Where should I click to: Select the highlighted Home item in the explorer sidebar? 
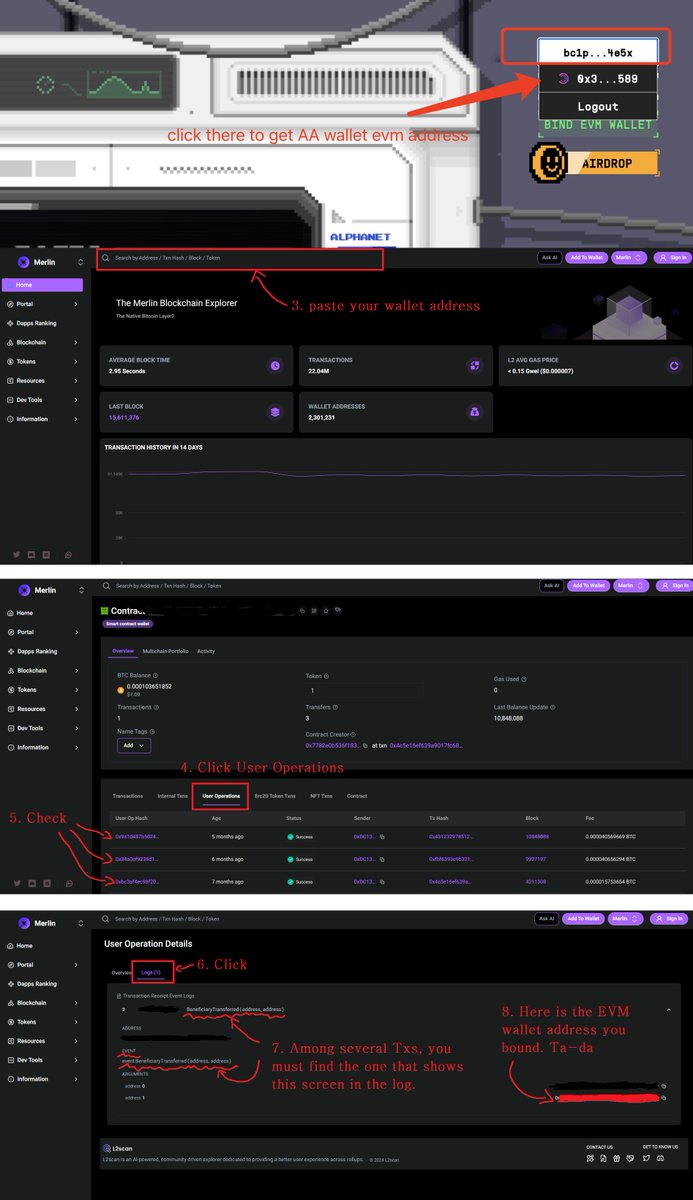pos(44,285)
